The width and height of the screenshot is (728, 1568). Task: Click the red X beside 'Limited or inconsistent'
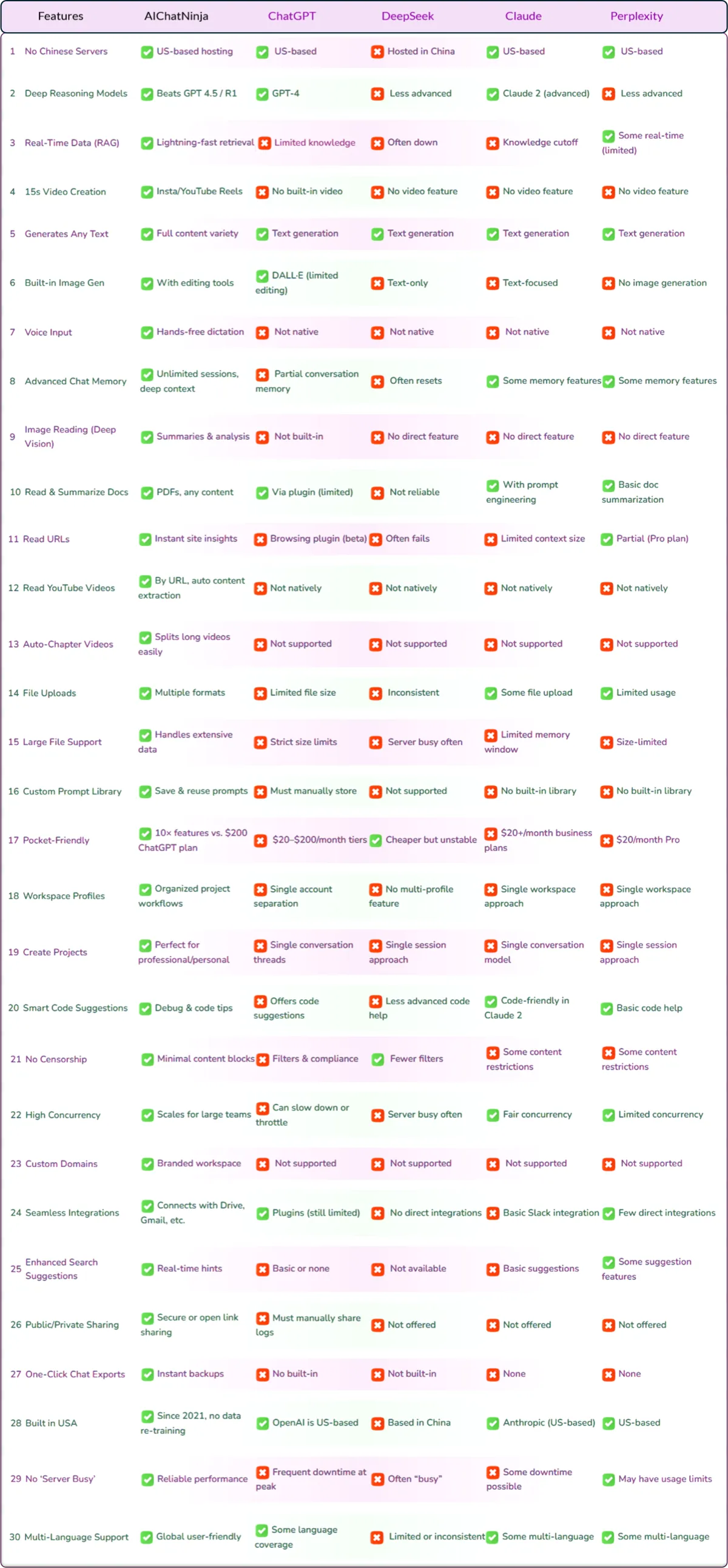[377, 1538]
